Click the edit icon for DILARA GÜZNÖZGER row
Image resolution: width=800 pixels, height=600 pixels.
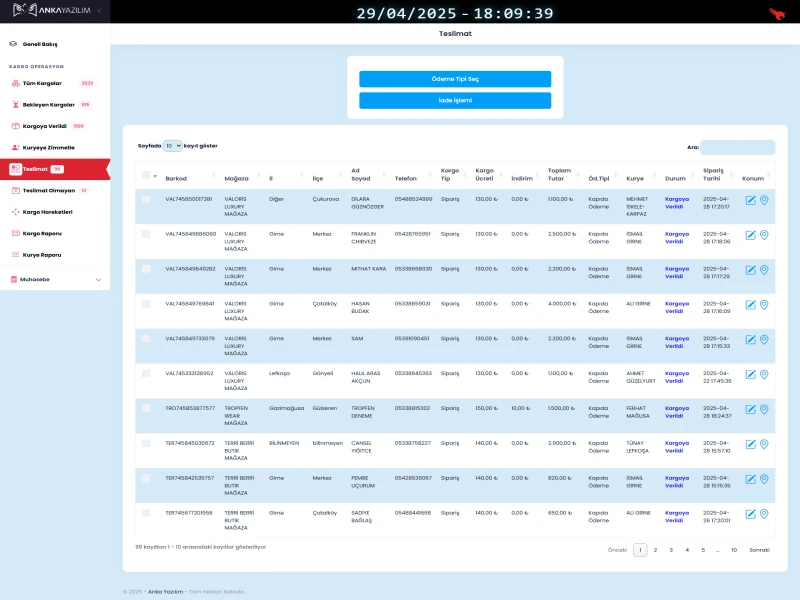(x=750, y=200)
